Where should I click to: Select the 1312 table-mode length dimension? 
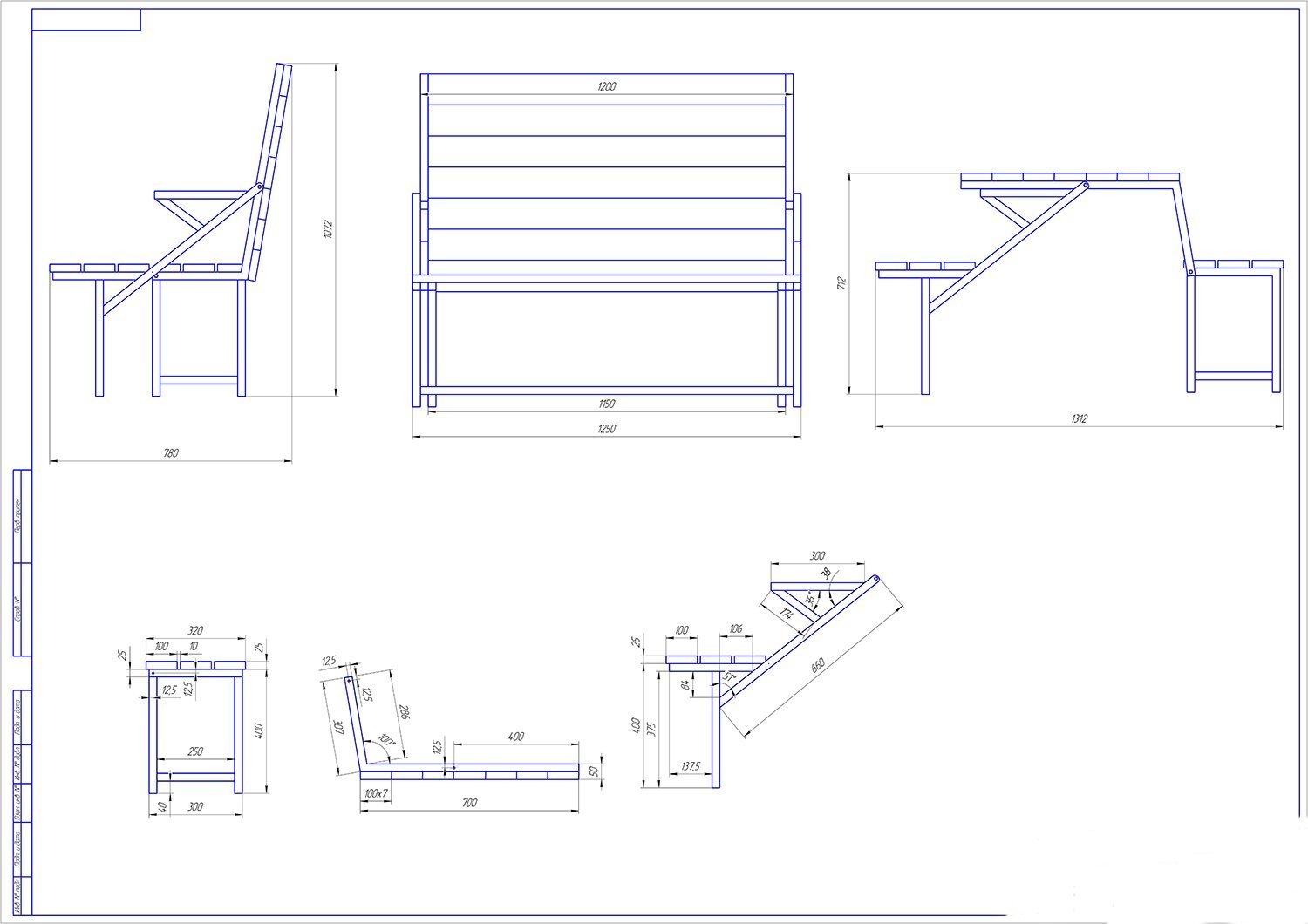point(1079,419)
